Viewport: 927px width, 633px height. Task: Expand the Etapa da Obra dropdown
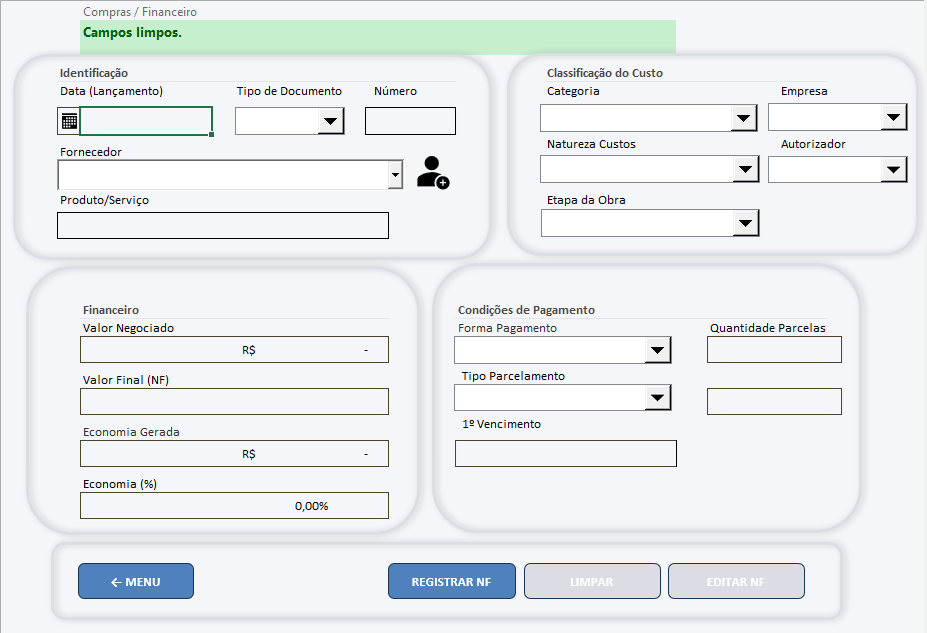click(746, 223)
